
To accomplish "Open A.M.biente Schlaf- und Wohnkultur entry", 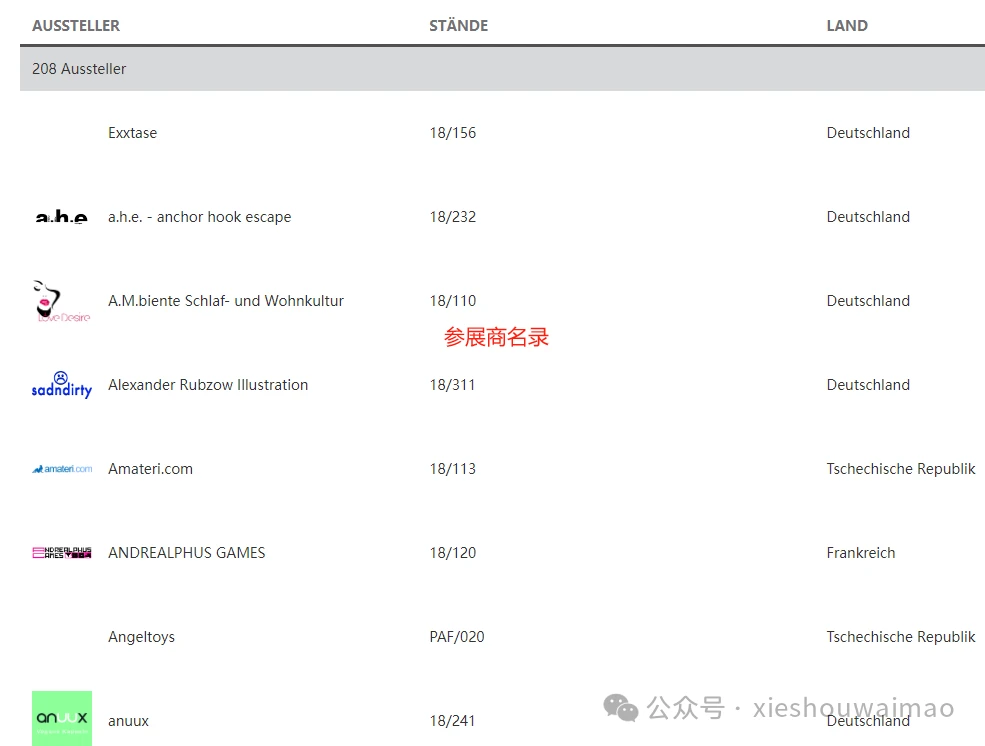I will coord(226,301).
